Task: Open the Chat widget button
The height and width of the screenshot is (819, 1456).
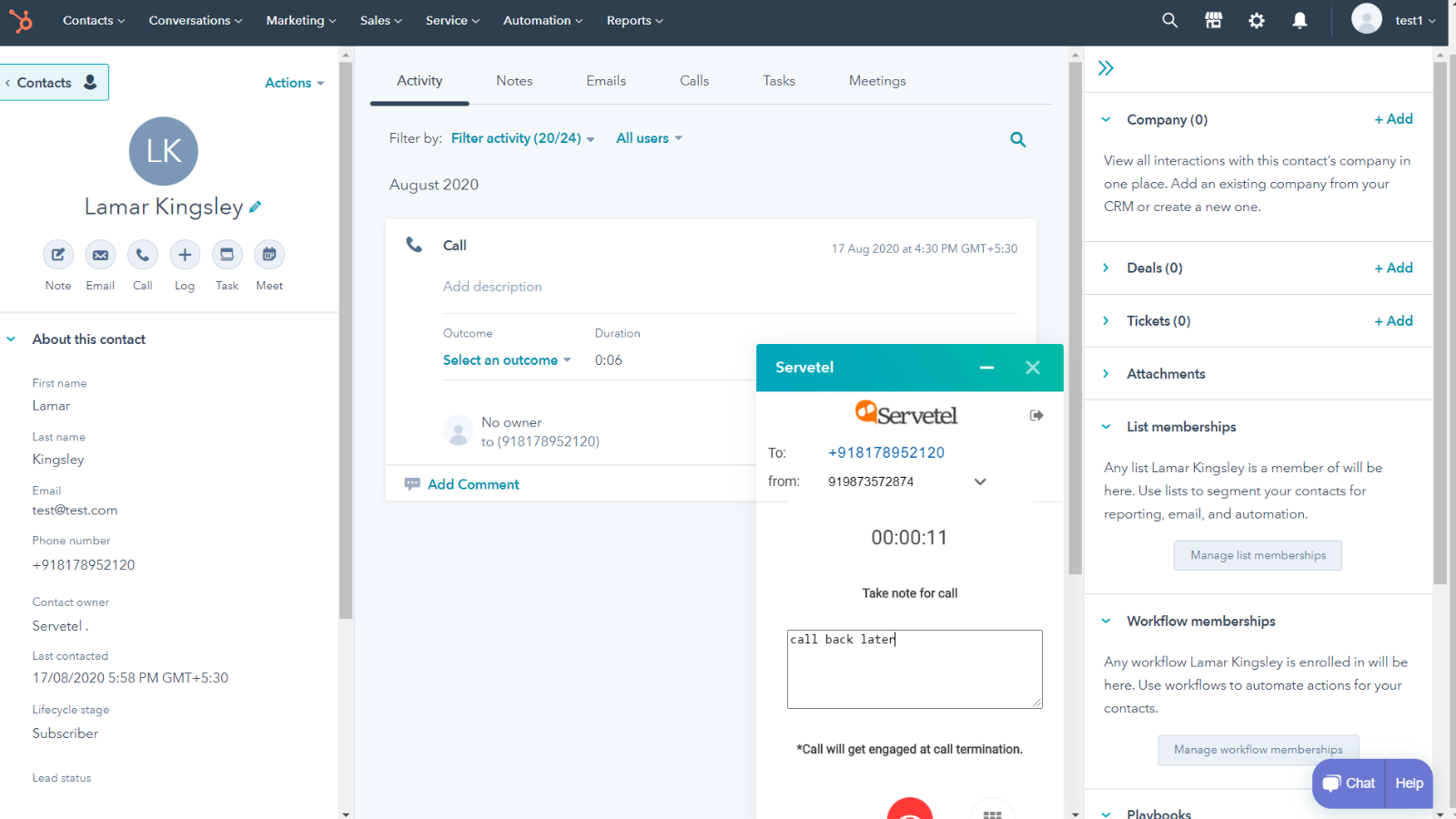Action: coord(1349,784)
